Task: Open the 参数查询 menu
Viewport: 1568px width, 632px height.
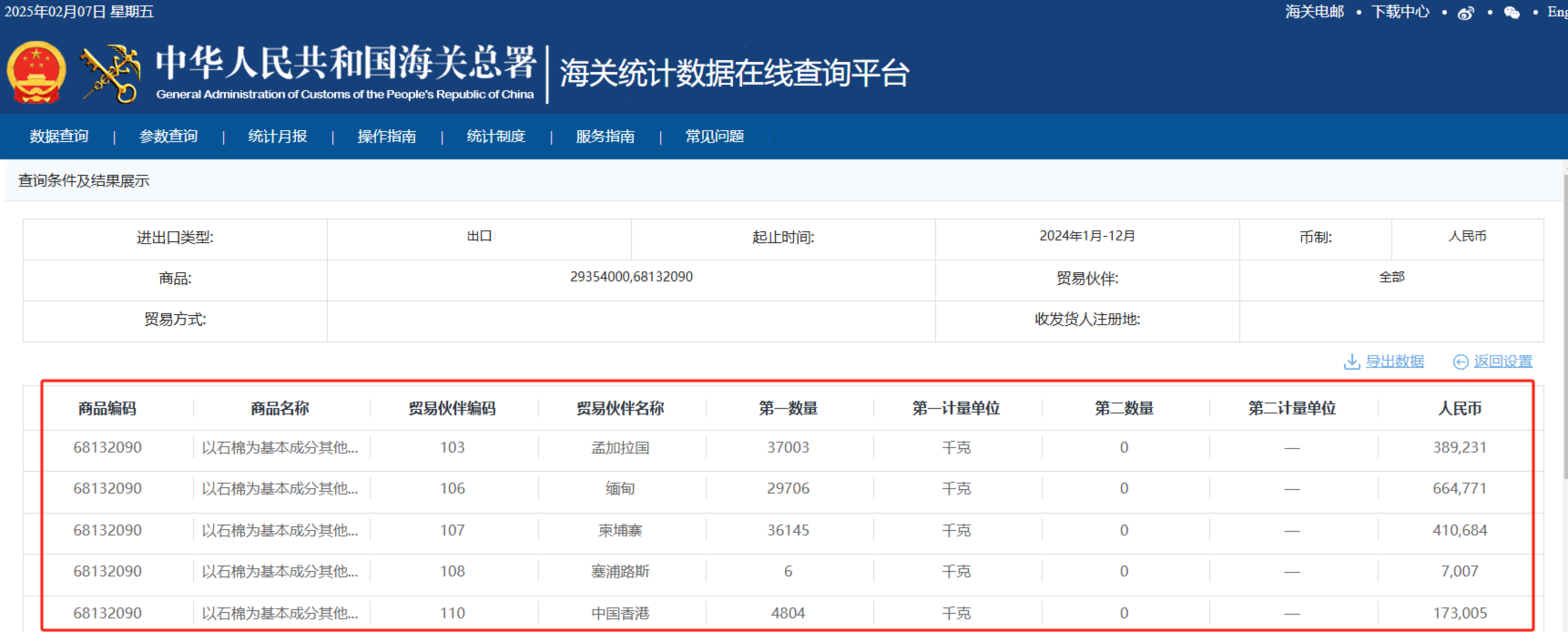Action: 168,137
